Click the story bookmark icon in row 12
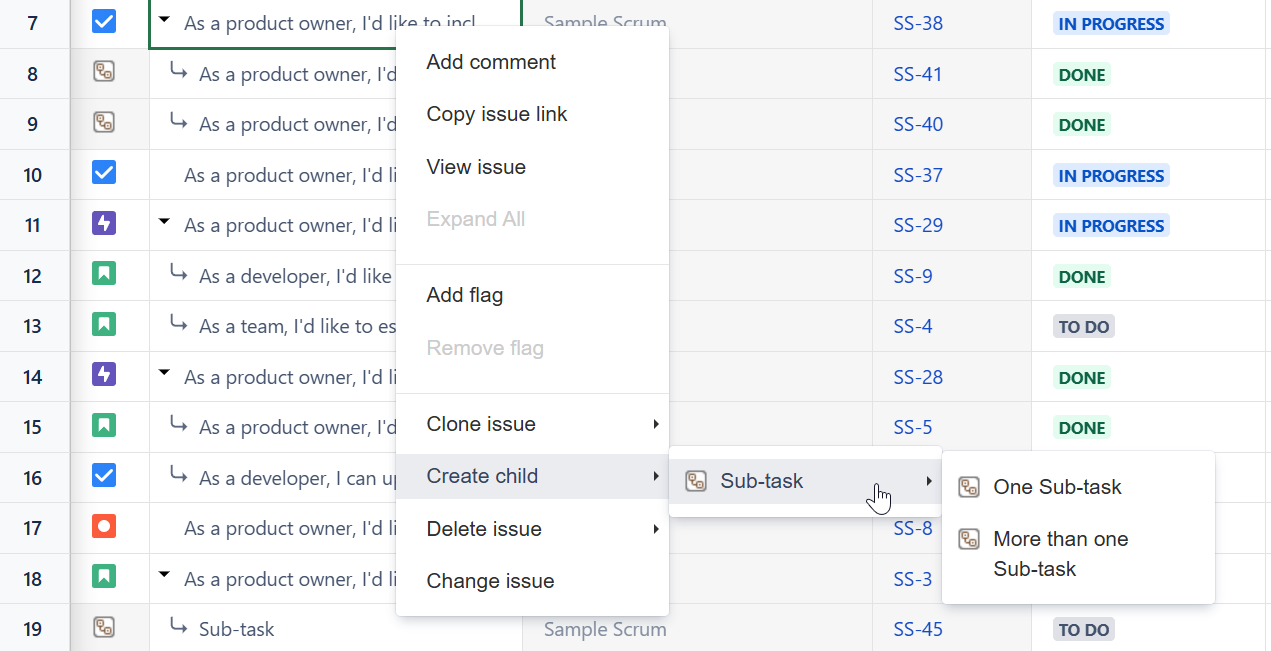The image size is (1271, 651). (x=104, y=274)
